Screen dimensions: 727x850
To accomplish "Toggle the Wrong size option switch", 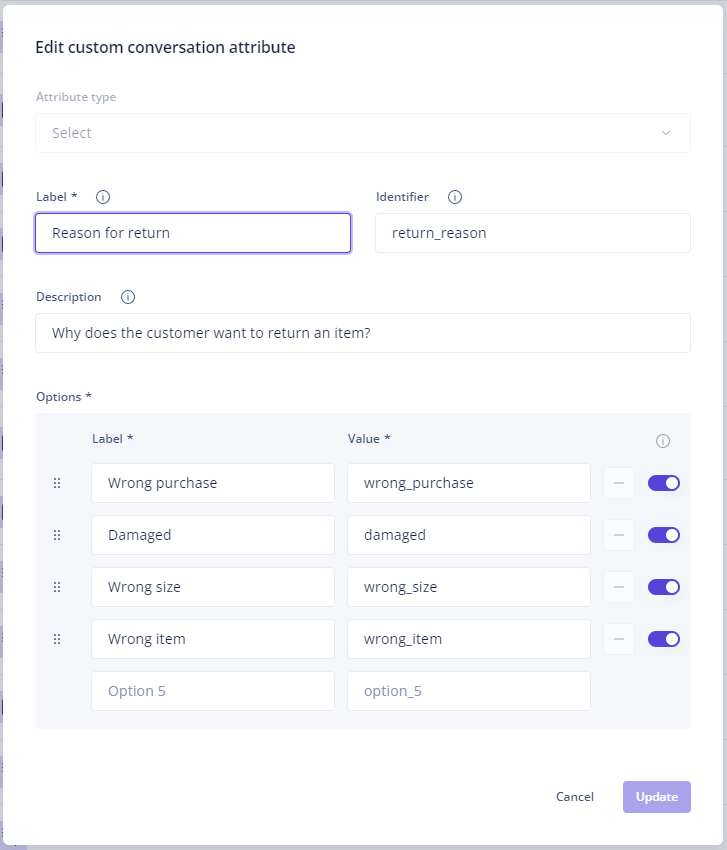I will (664, 587).
